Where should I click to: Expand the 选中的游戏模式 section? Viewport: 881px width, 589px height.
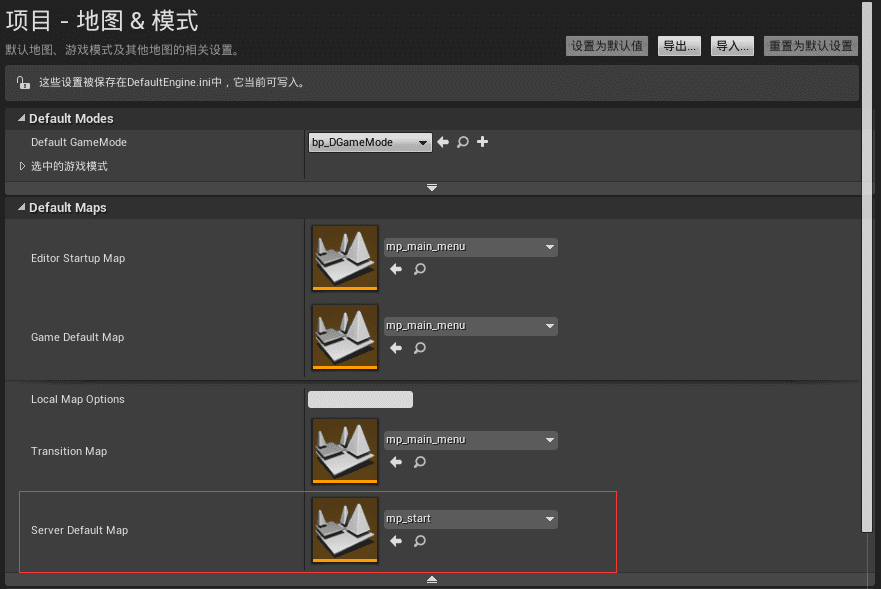click(23, 166)
